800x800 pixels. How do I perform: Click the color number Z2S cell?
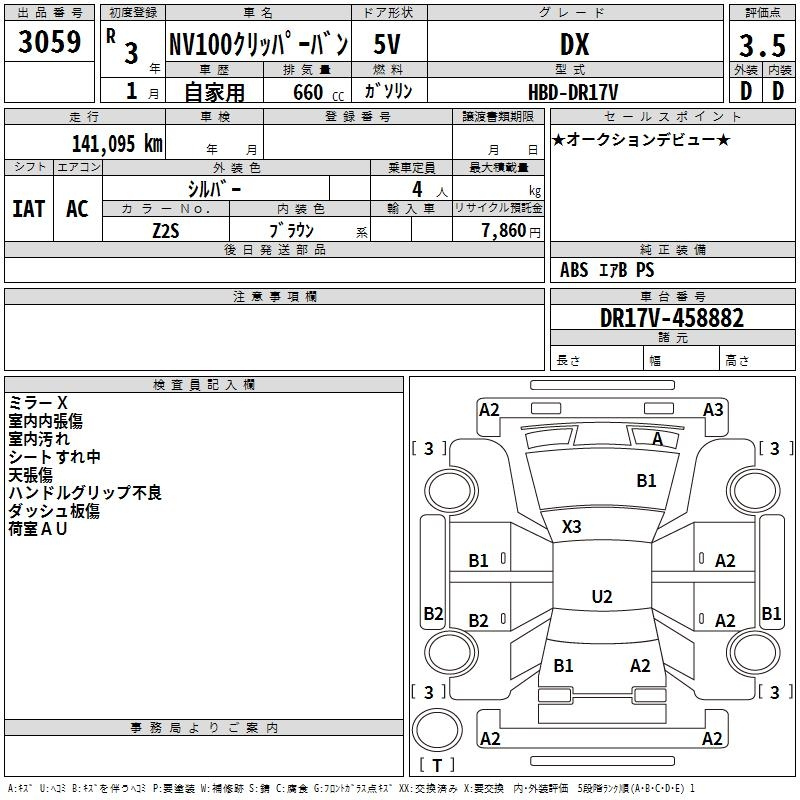click(x=165, y=231)
